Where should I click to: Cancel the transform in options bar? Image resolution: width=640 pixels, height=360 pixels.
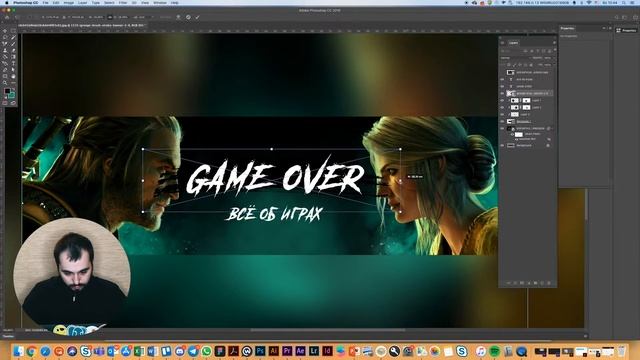point(188,17)
